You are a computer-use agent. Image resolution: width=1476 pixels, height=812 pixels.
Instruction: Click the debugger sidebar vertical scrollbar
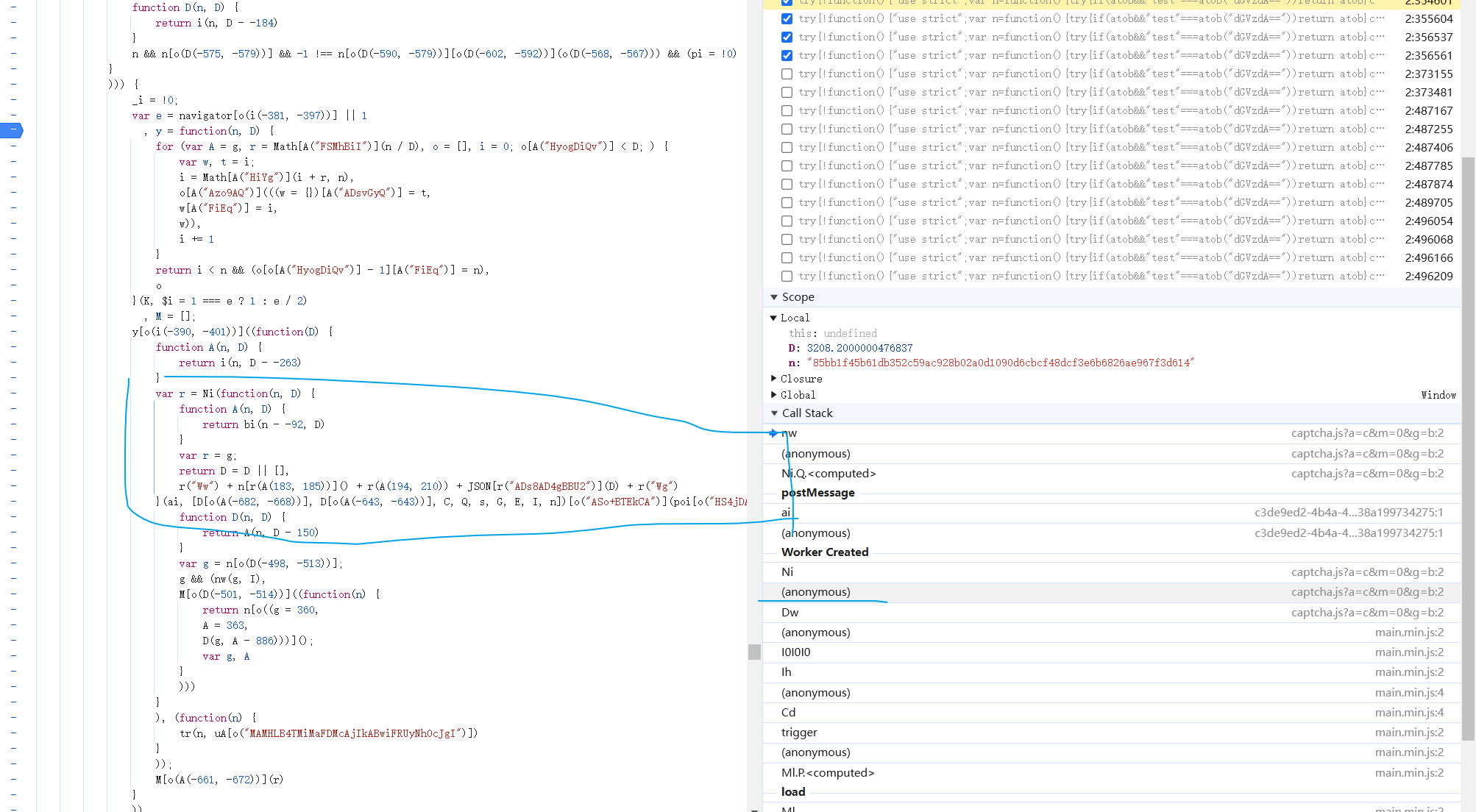[x=1468, y=449]
